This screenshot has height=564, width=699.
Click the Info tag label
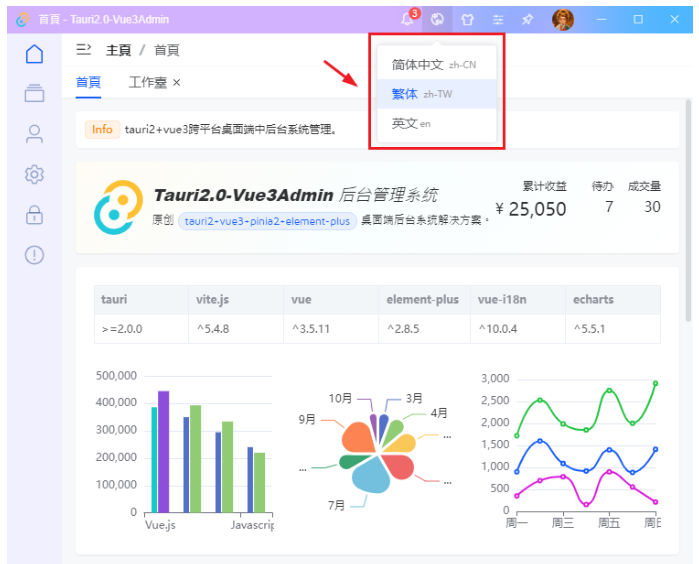click(102, 129)
